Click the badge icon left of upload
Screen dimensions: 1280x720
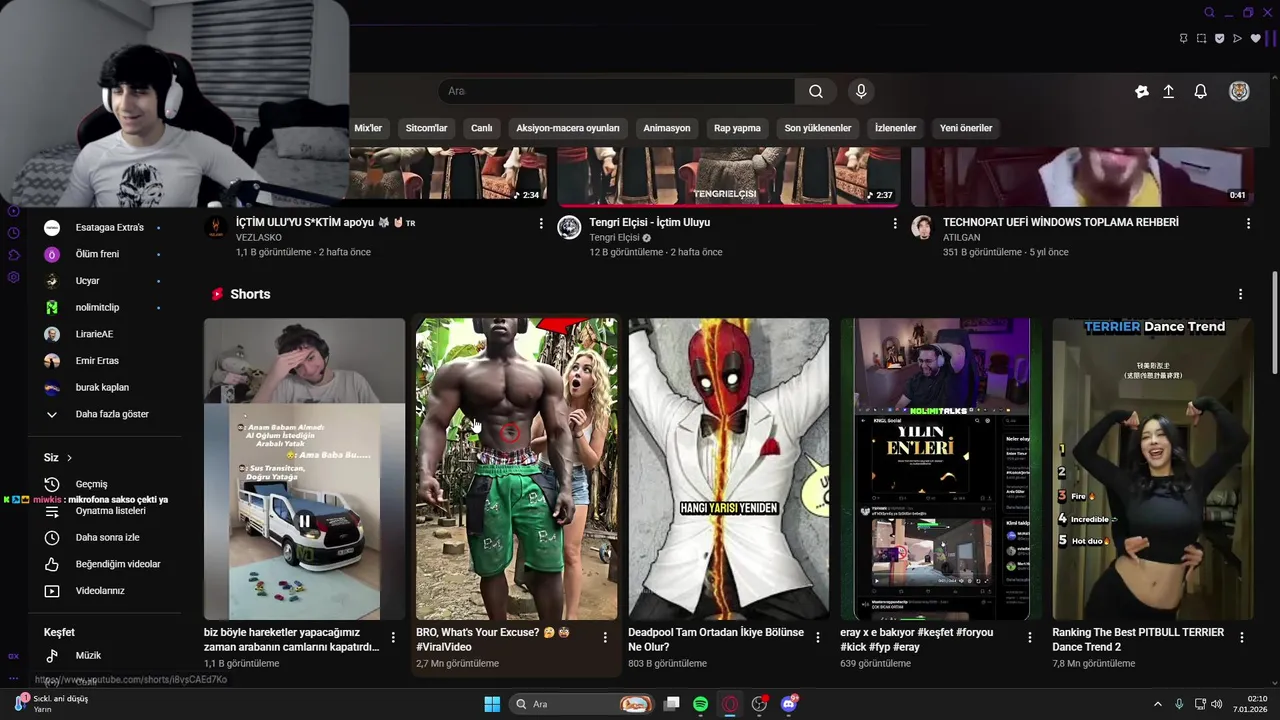tap(1142, 91)
